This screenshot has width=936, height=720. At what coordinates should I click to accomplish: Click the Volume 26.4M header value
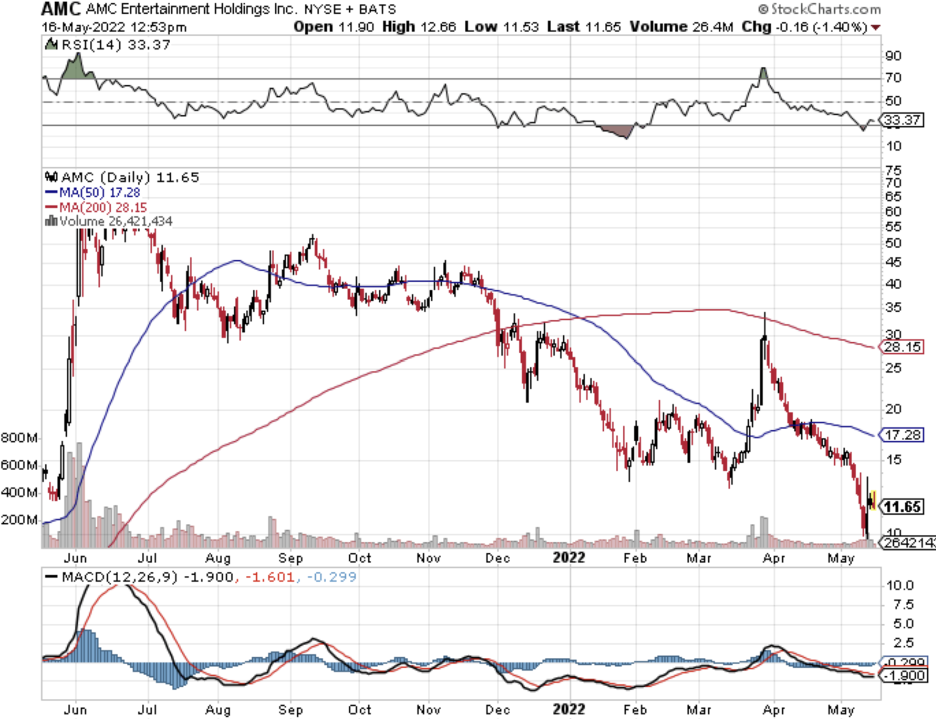tap(681, 27)
